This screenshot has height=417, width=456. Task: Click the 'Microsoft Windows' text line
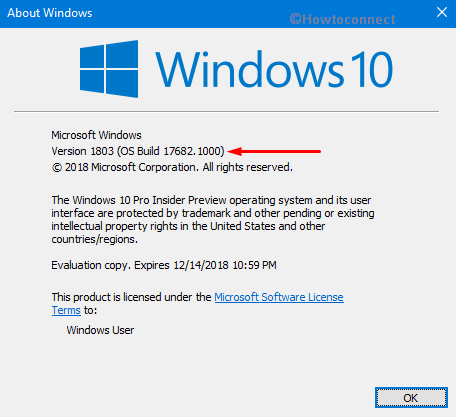96,135
